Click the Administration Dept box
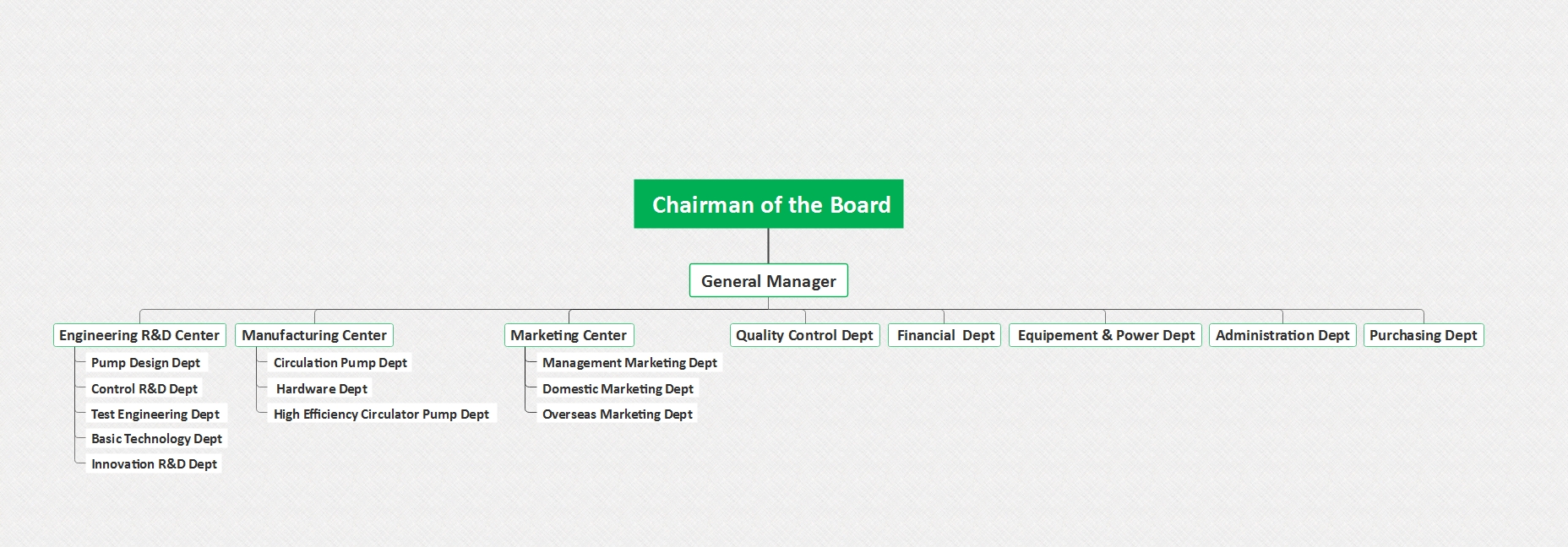This screenshot has width=1568, height=547. click(x=1282, y=335)
